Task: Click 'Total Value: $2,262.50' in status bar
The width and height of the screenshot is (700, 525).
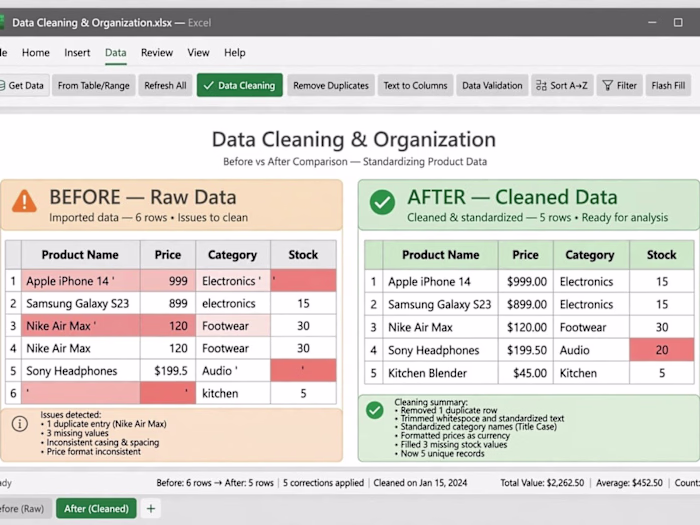Action: tap(542, 483)
